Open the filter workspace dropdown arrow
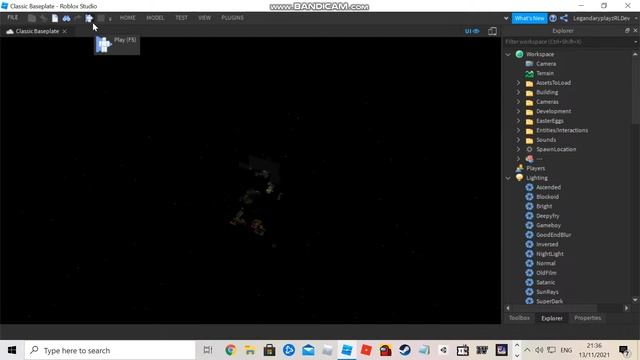 point(636,42)
